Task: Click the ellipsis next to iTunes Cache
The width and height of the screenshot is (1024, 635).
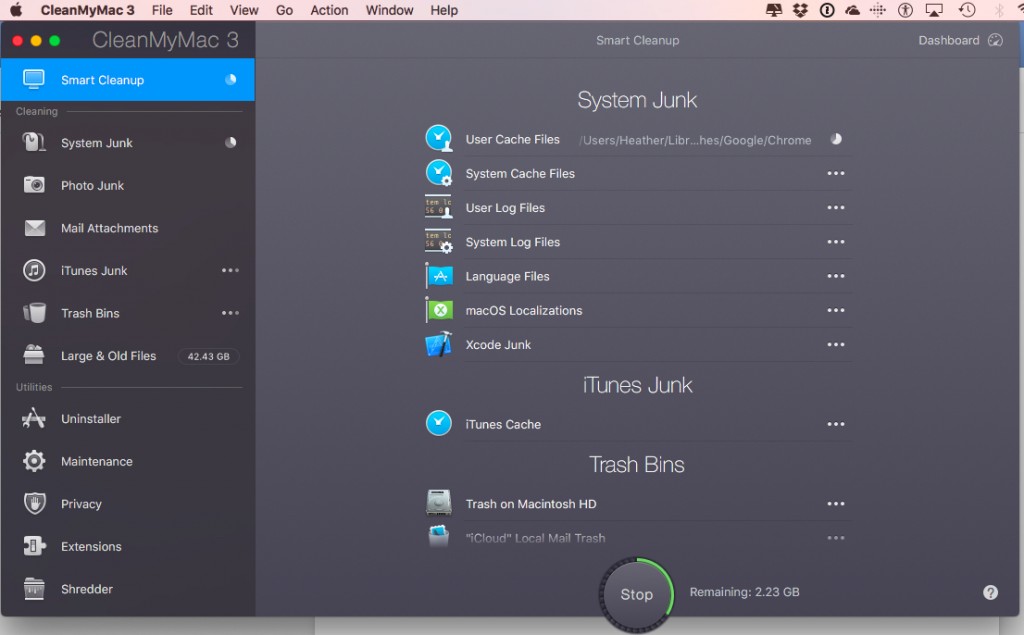Action: point(836,424)
